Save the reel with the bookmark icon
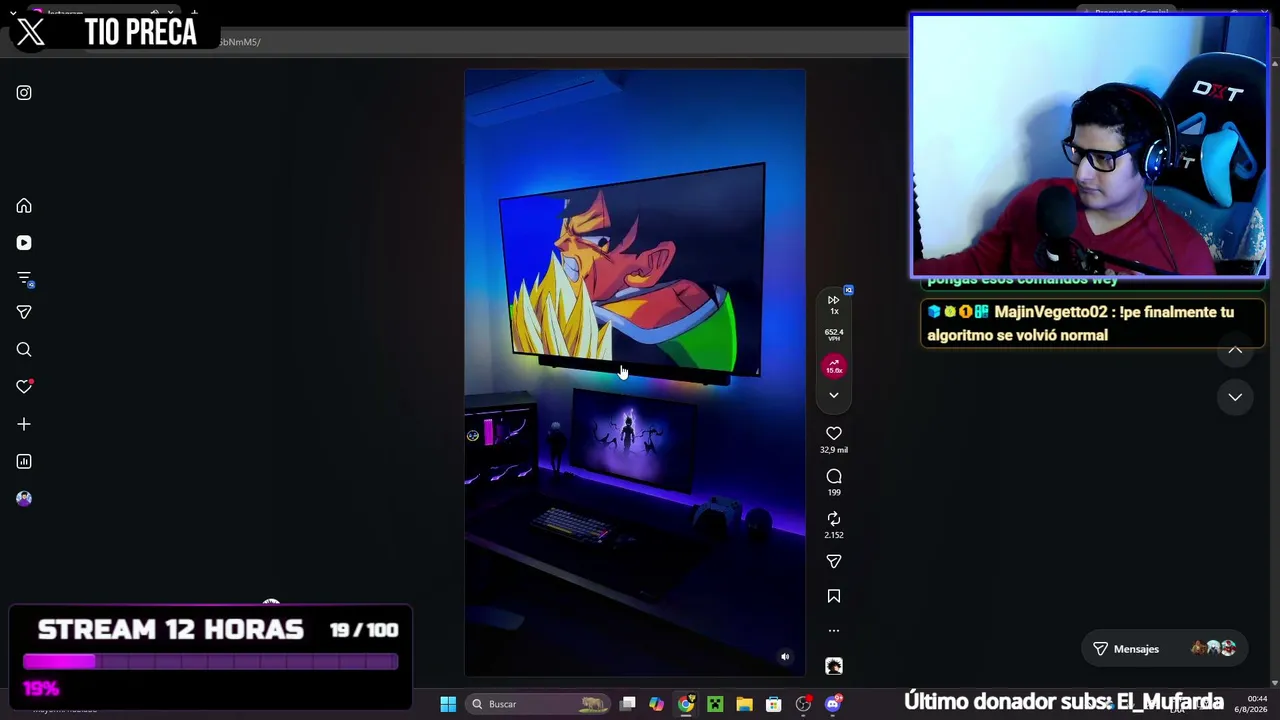1280x720 pixels. [834, 596]
